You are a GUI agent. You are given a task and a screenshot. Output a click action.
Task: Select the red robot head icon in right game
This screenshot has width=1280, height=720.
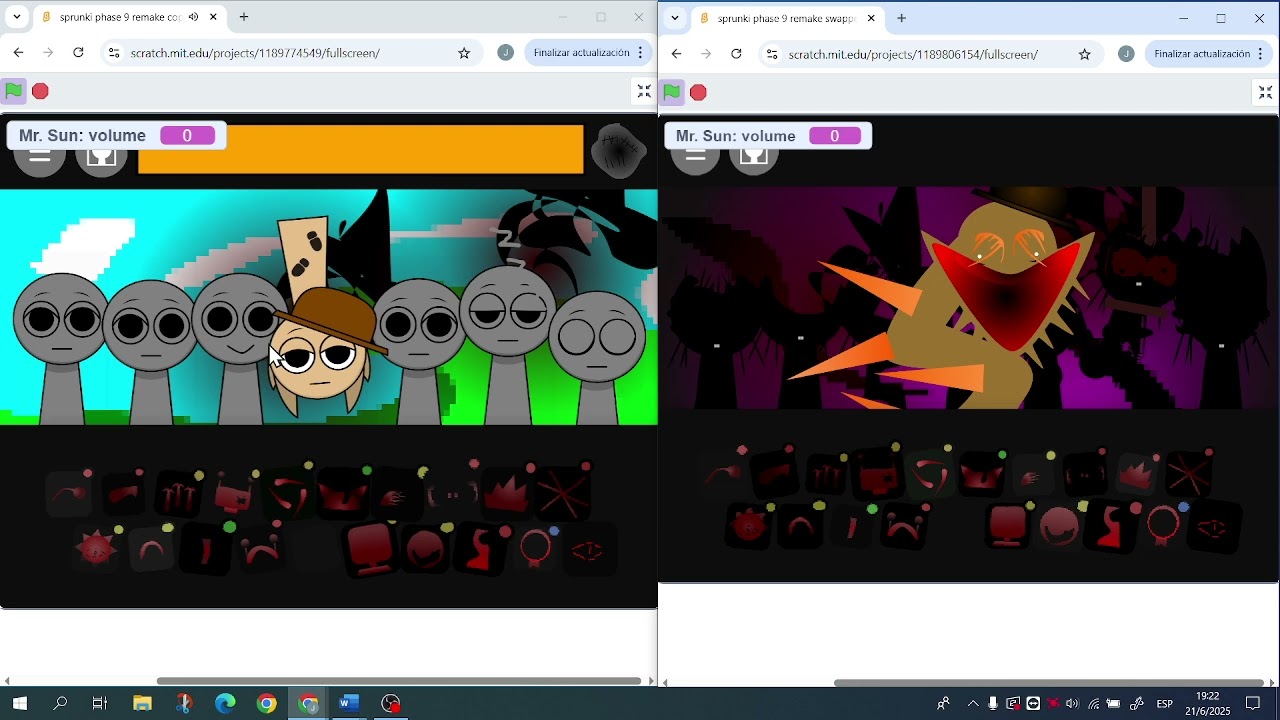(878, 475)
